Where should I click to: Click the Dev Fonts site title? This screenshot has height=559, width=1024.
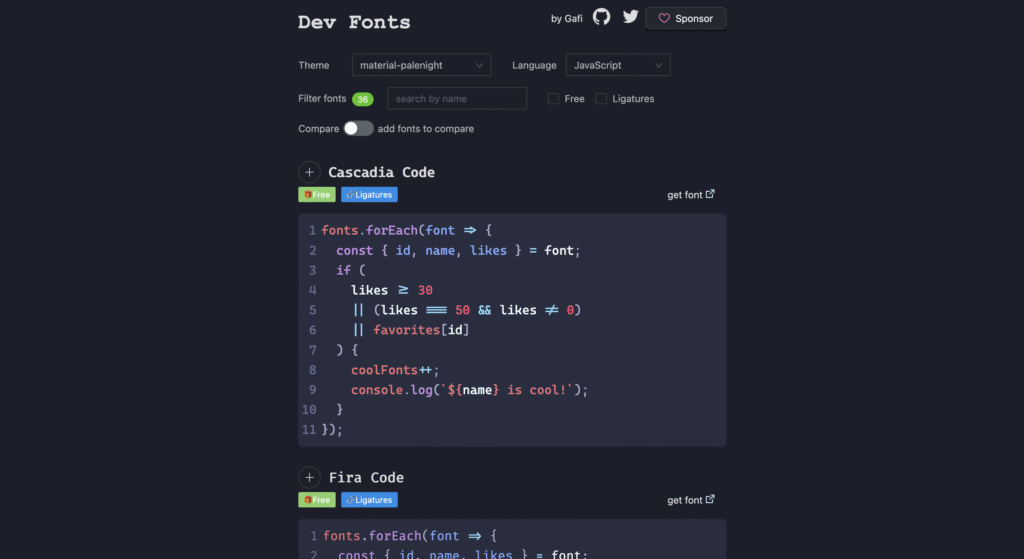(354, 22)
